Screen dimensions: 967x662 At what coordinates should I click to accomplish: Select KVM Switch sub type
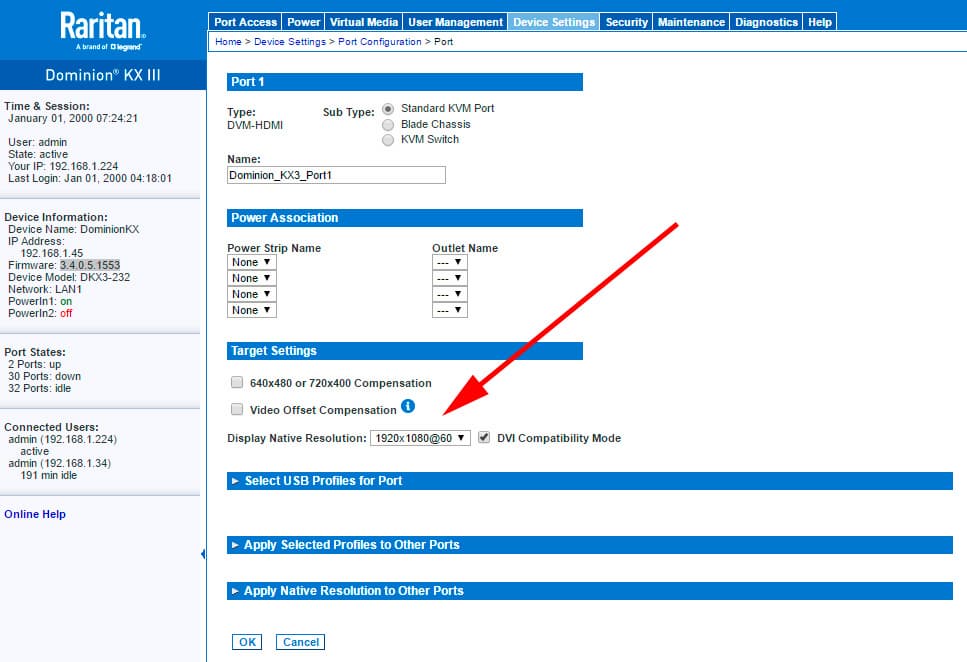[388, 140]
